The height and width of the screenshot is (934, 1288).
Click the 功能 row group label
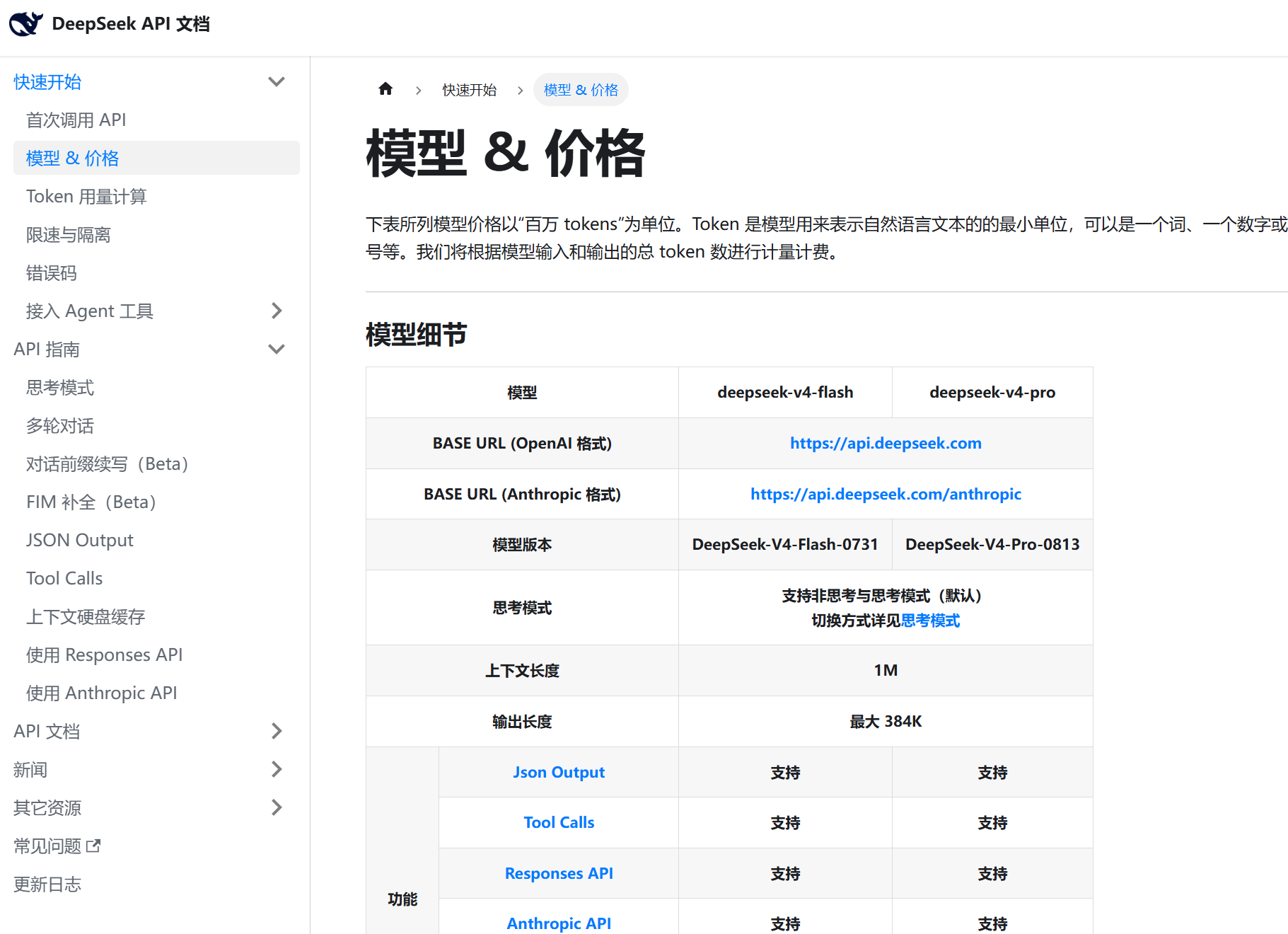tap(402, 899)
